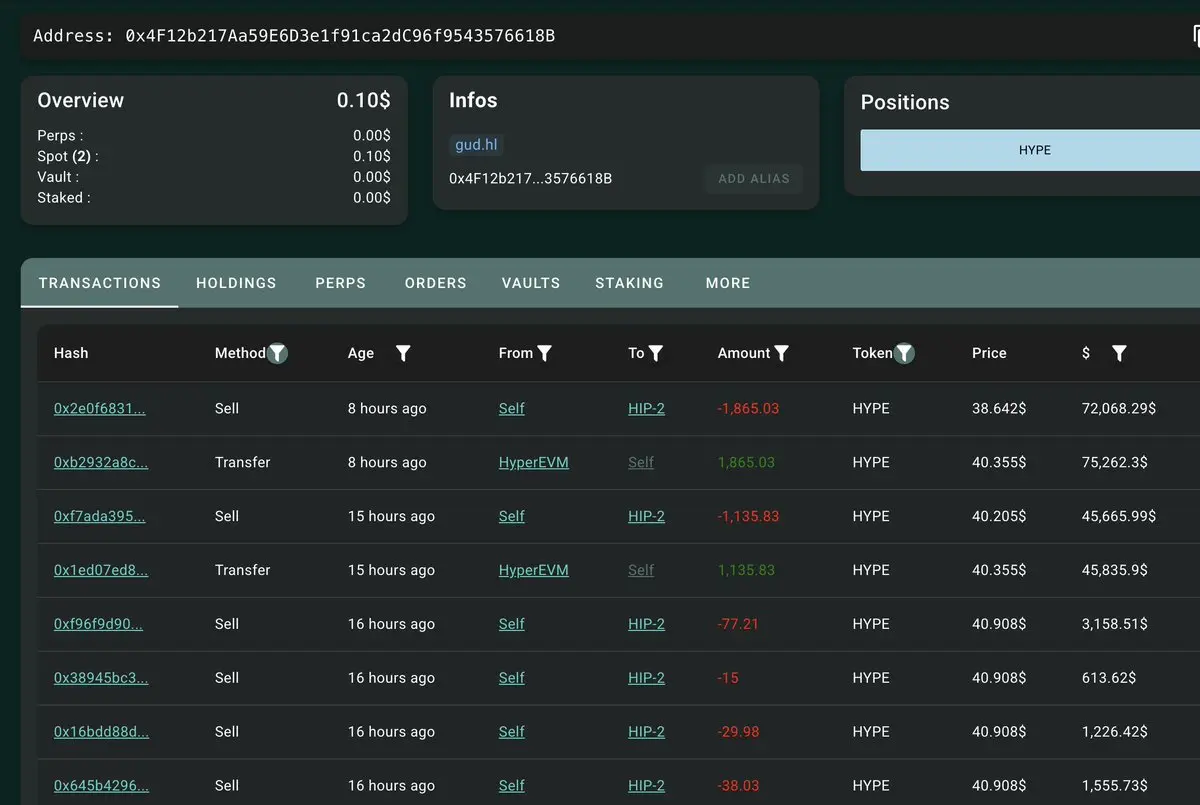1200x805 pixels.
Task: Go to the Staking tab
Action: (629, 283)
